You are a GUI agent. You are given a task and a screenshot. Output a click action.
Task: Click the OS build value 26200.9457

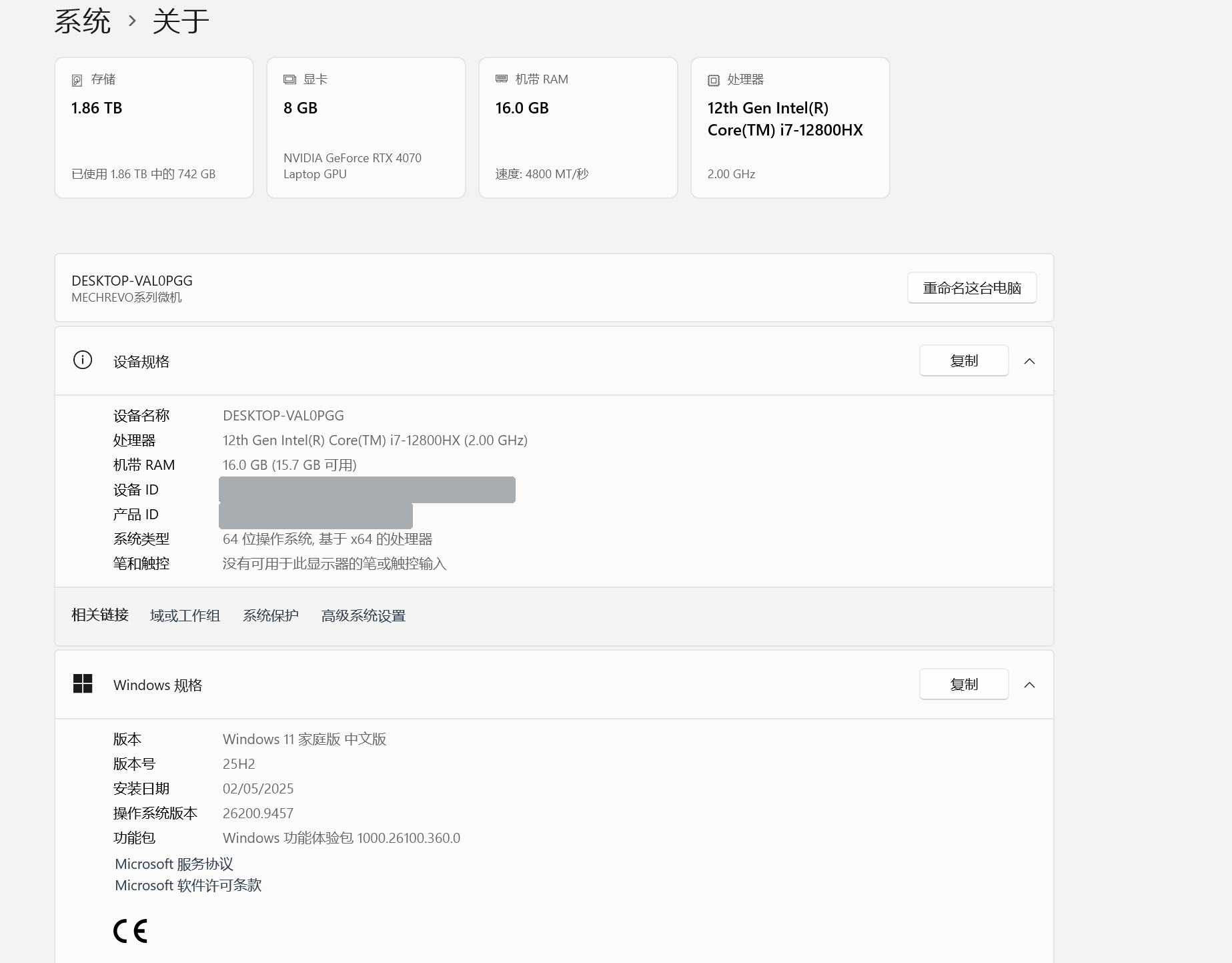[x=258, y=814]
